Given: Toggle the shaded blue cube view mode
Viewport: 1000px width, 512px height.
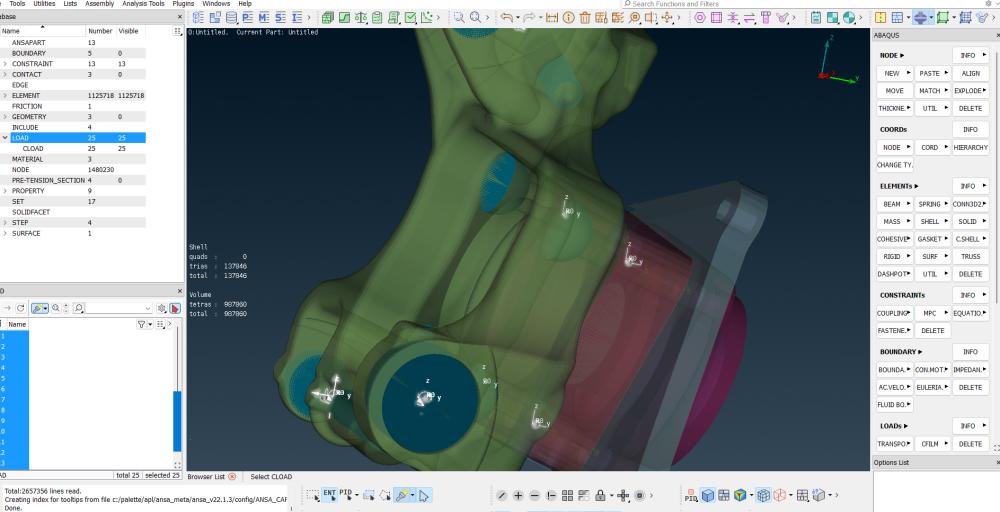Looking at the screenshot, I should point(707,496).
